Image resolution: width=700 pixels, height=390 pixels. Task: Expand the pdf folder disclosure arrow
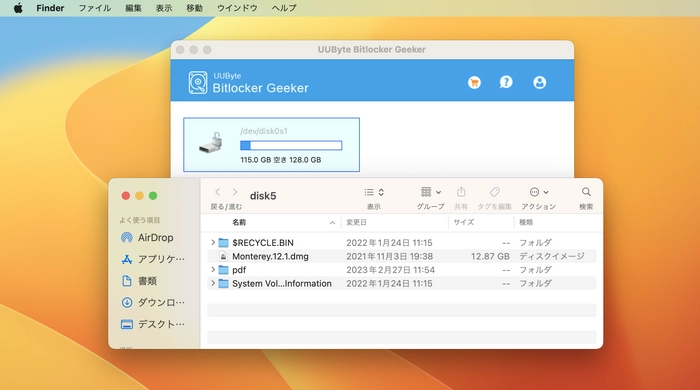pos(213,270)
